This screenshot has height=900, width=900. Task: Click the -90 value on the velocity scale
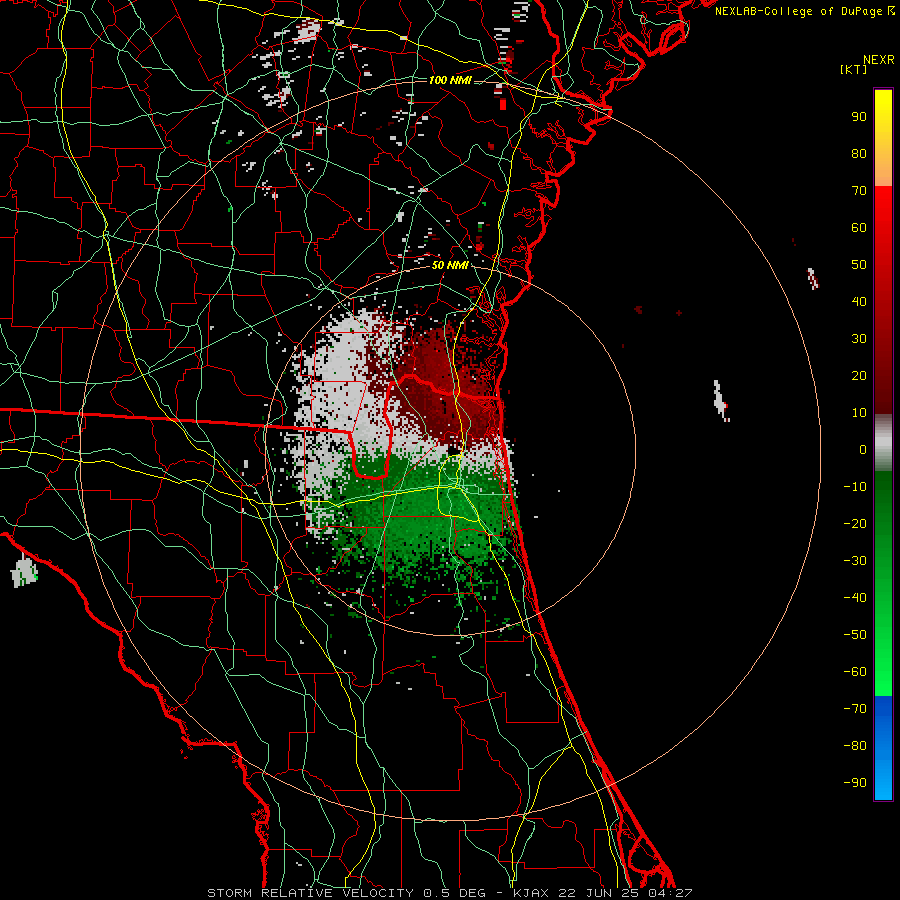tap(855, 783)
